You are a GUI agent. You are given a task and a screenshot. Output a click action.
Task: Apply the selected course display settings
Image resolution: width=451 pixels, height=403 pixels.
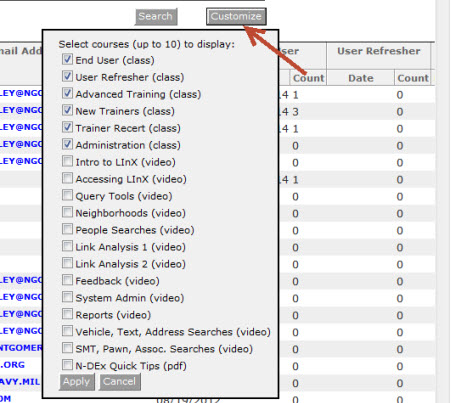77,381
